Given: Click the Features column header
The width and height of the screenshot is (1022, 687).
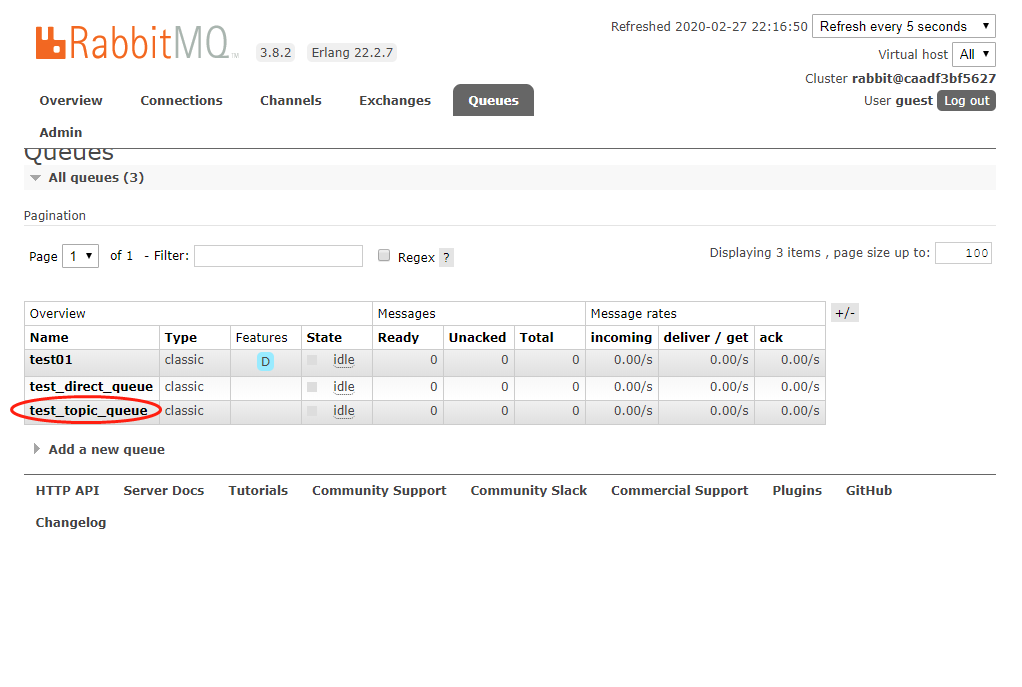Looking at the screenshot, I should click(261, 338).
